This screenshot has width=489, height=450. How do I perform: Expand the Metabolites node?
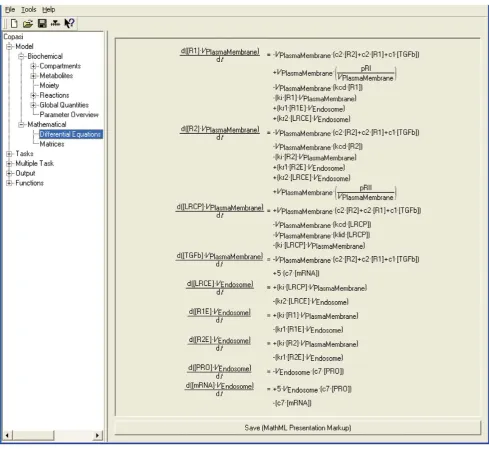(33, 76)
